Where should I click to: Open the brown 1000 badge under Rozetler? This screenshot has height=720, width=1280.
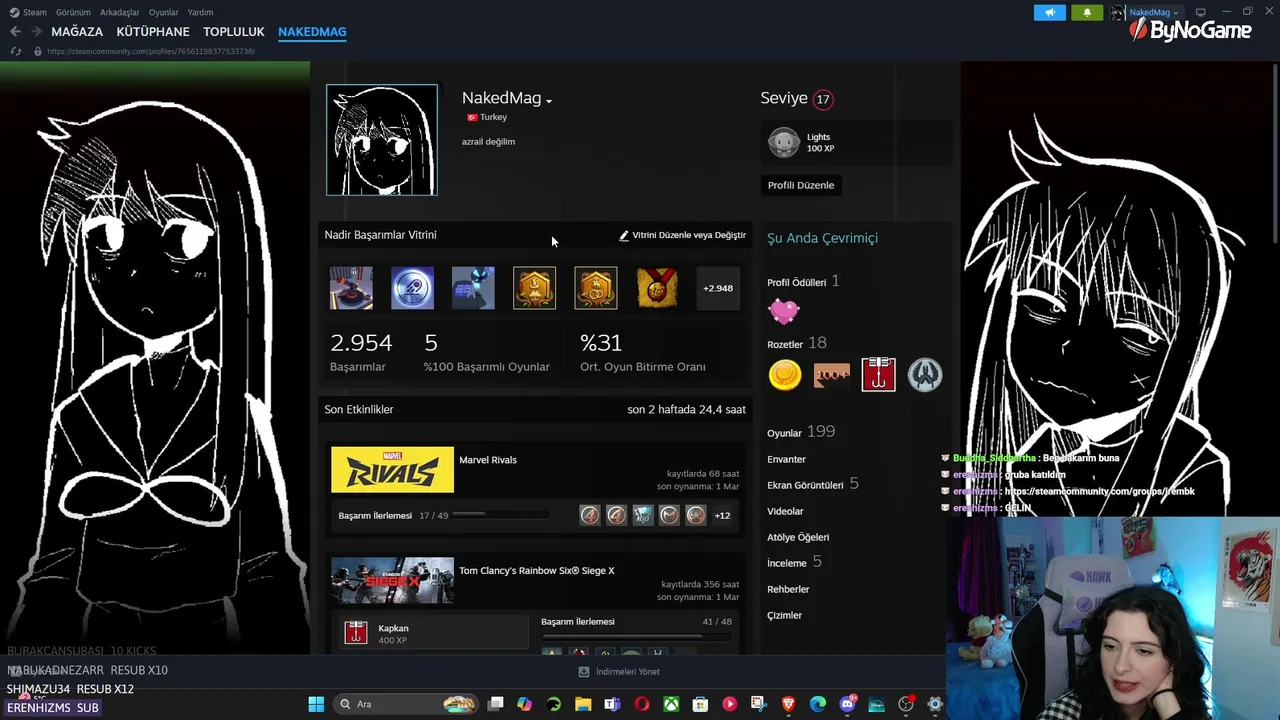[832, 375]
